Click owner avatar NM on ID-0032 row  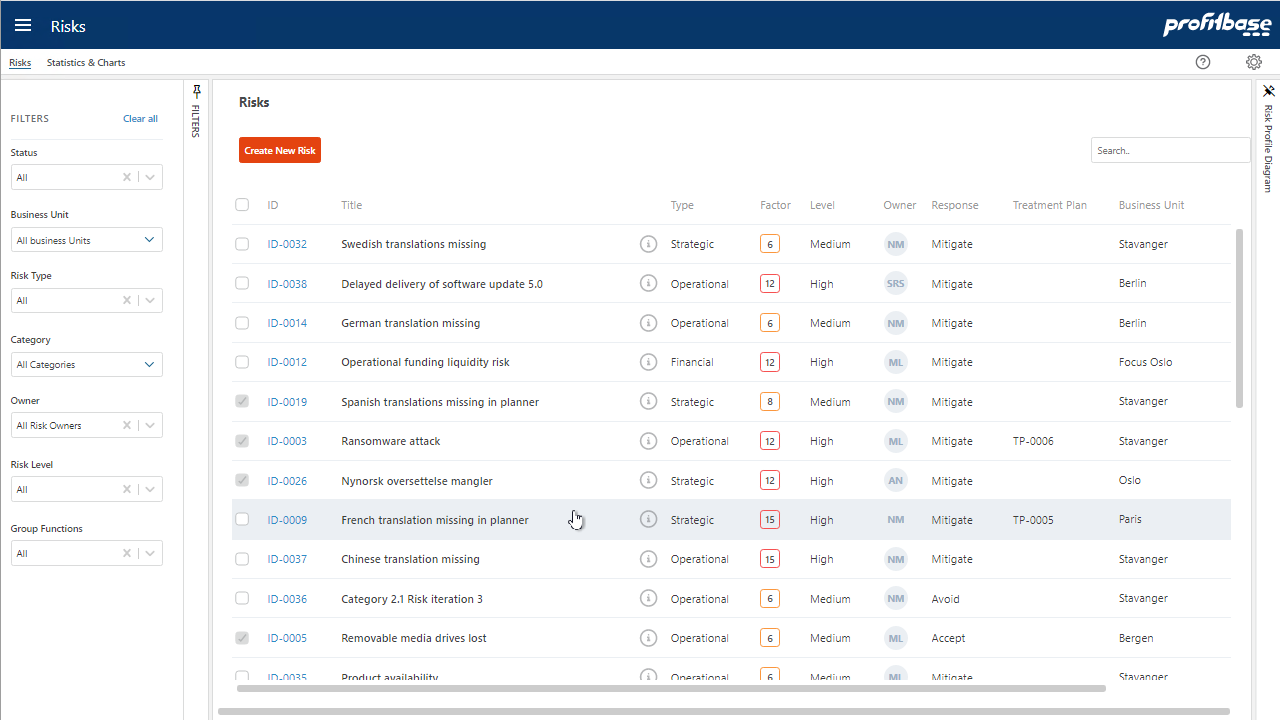(895, 244)
